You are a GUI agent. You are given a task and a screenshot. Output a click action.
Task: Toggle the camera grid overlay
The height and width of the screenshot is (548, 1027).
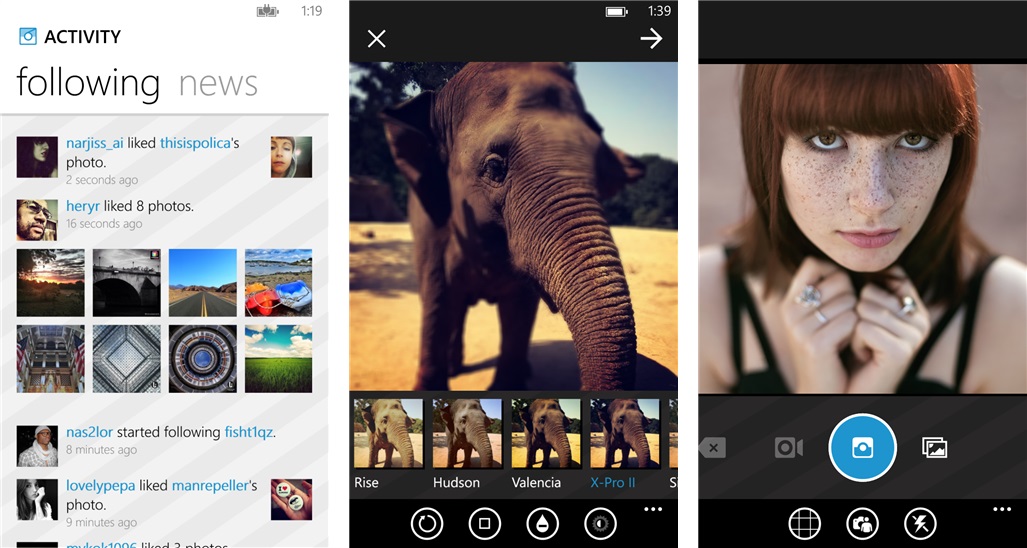(x=804, y=524)
